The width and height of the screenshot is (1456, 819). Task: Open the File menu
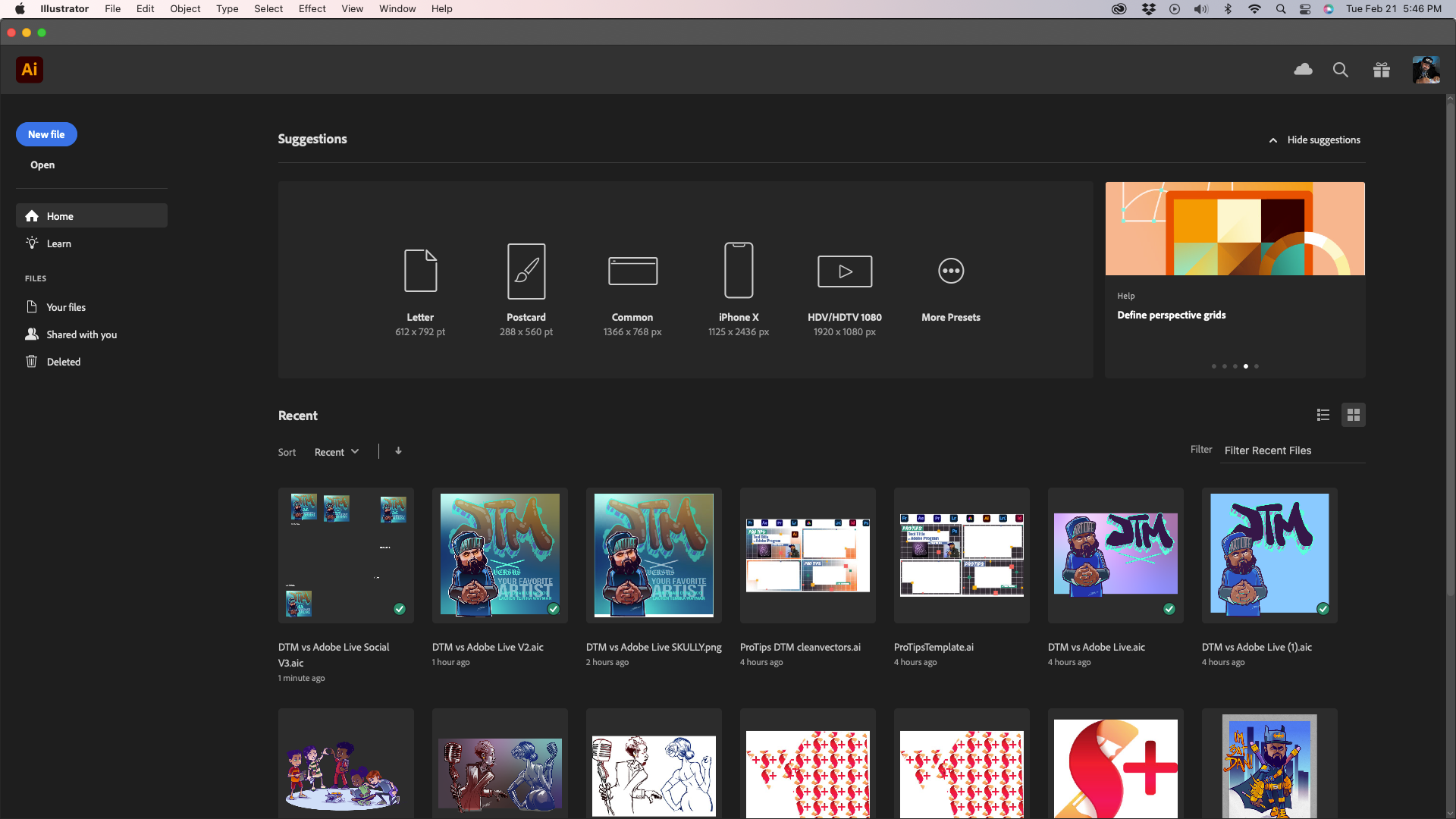[113, 9]
